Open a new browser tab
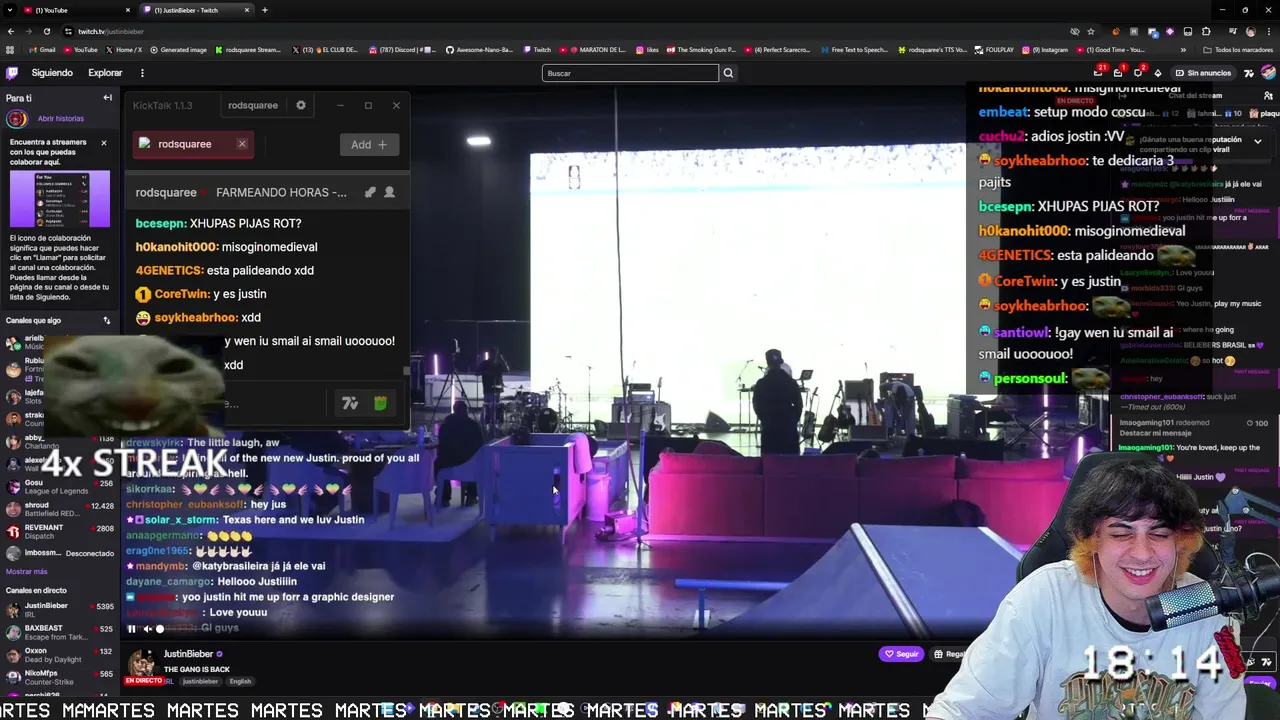The height and width of the screenshot is (720, 1280). (264, 10)
